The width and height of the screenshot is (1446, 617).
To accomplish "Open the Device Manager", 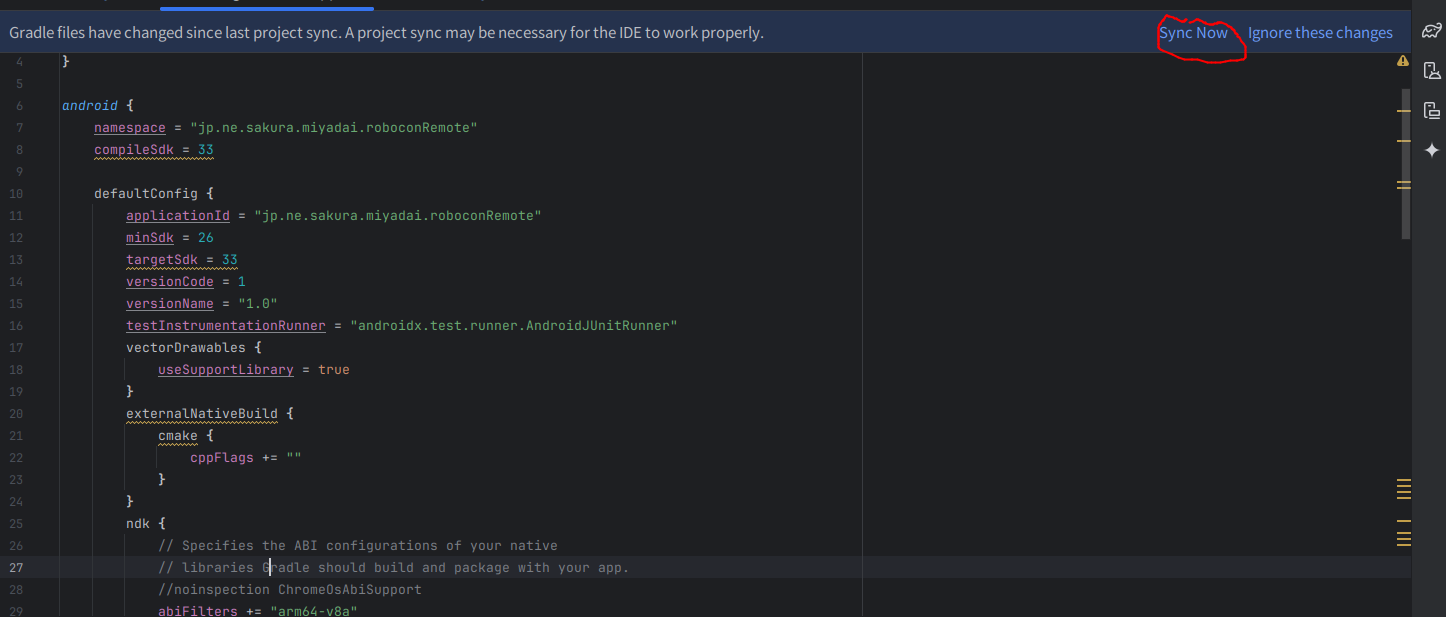I will tap(1433, 70).
